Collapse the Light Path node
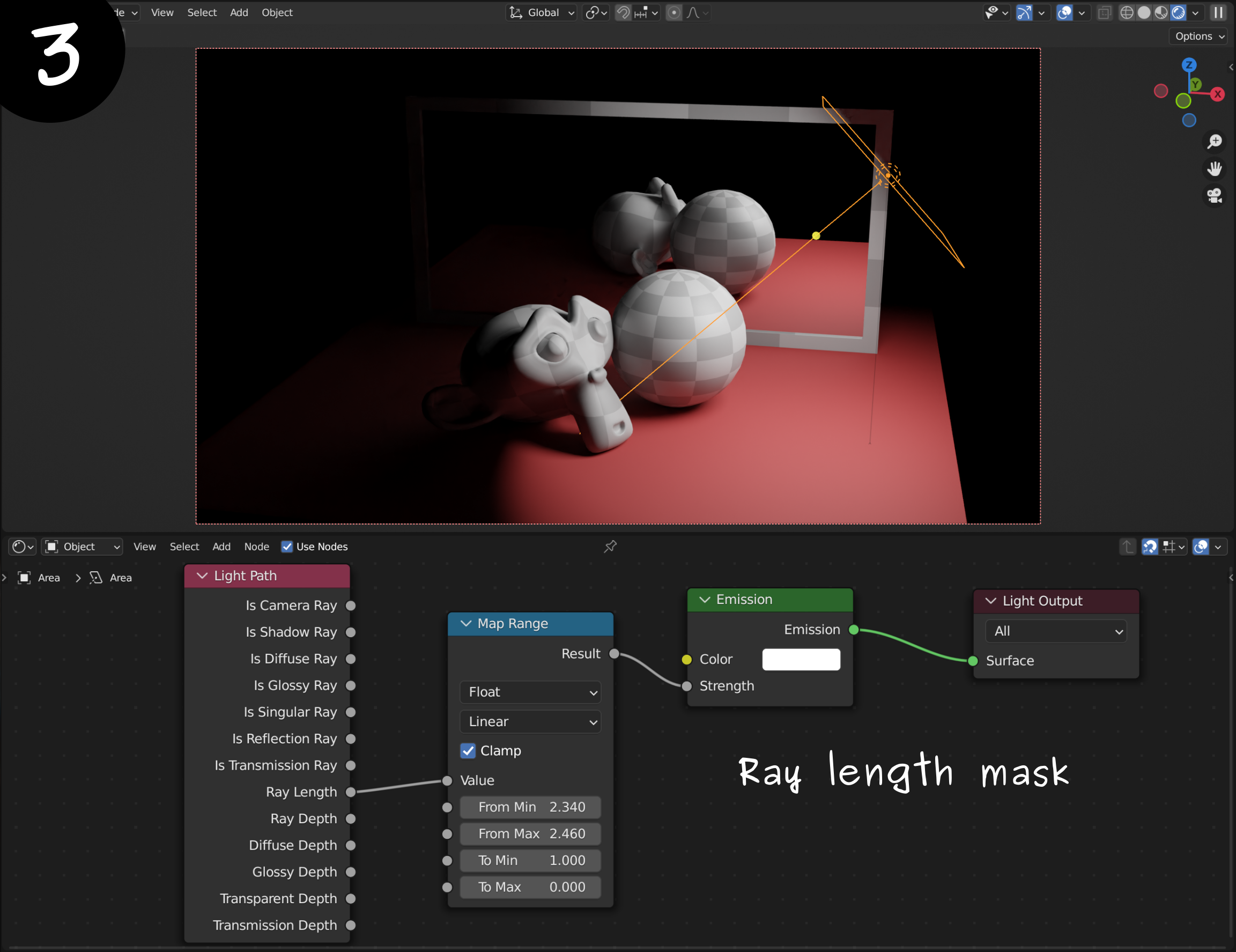This screenshot has width=1236, height=952. click(x=202, y=575)
